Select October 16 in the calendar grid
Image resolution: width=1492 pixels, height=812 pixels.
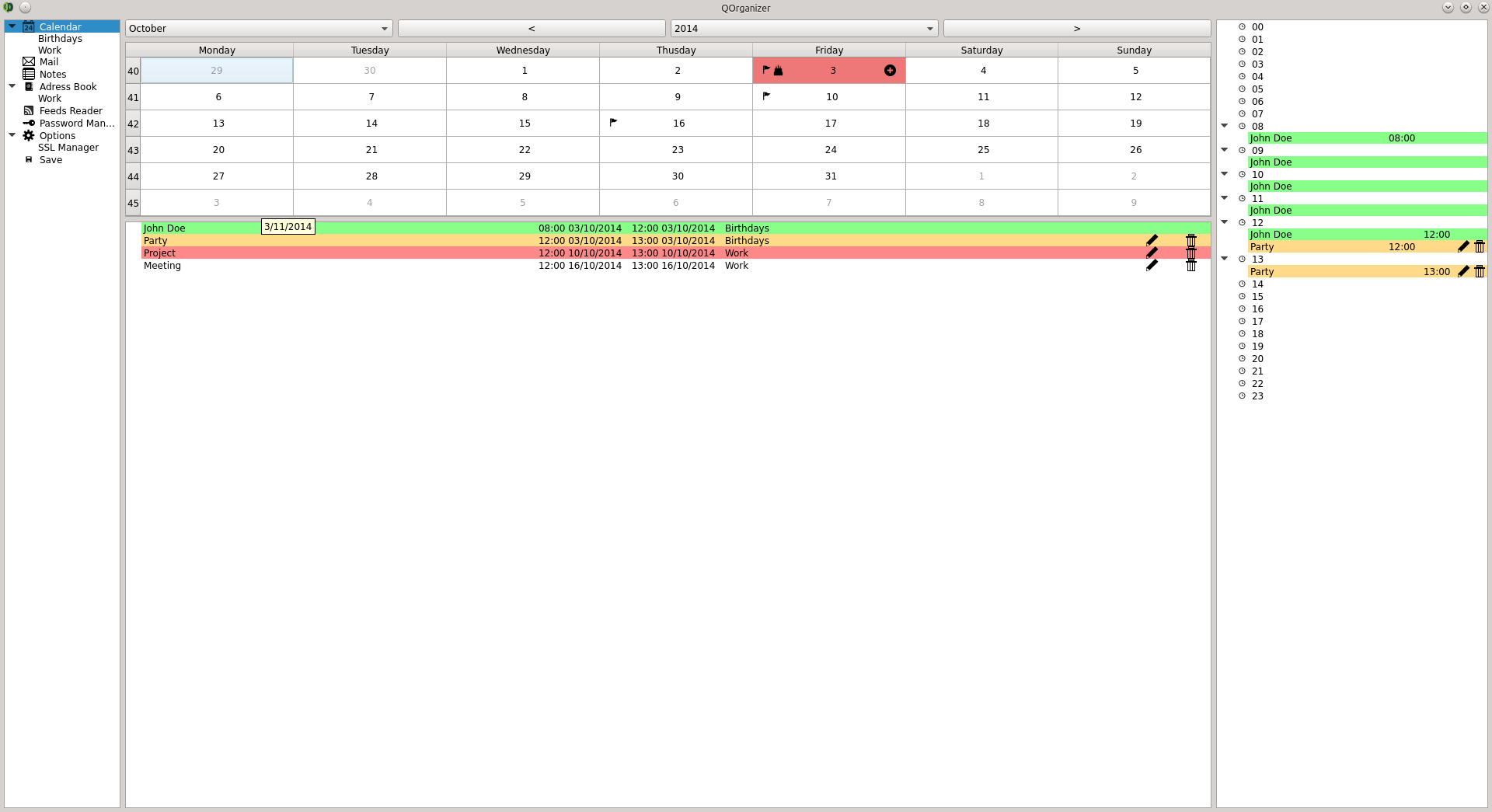pyautogui.click(x=675, y=124)
